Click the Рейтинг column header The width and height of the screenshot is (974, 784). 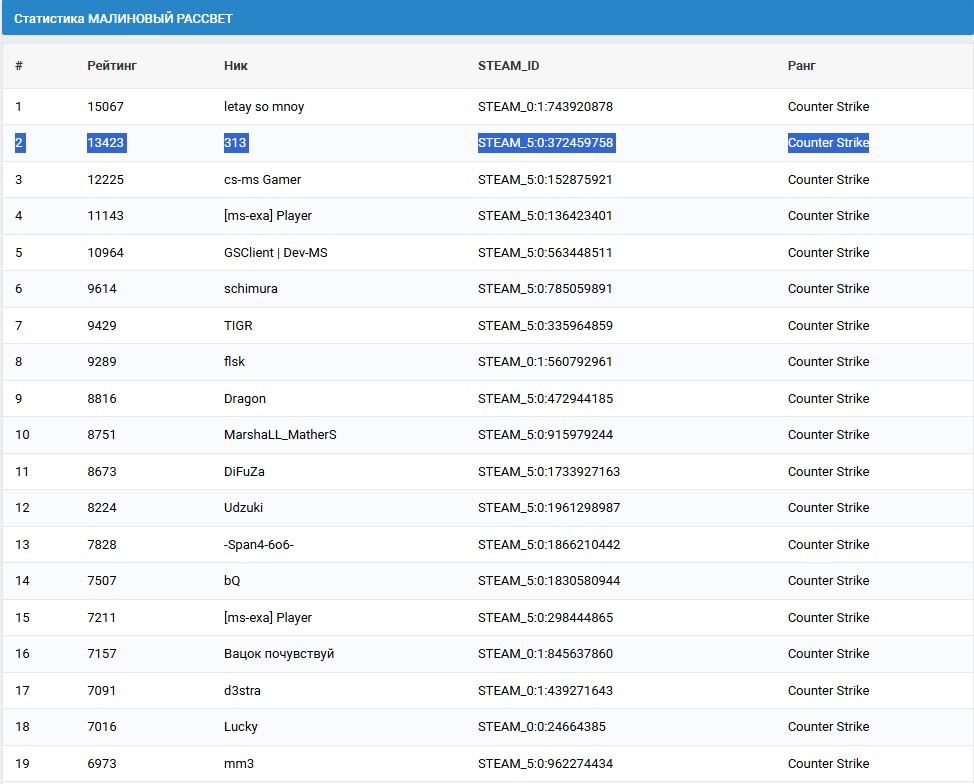click(112, 66)
